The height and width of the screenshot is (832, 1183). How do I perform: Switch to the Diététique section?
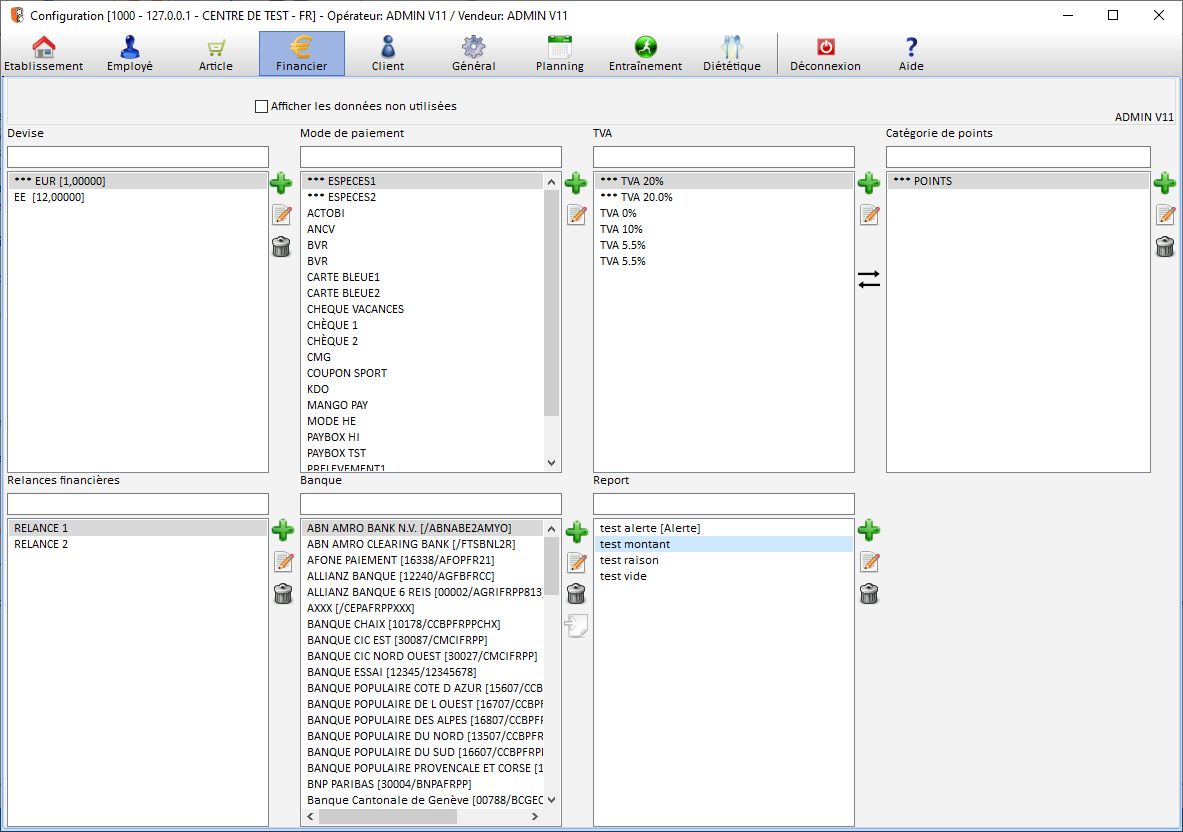(731, 54)
